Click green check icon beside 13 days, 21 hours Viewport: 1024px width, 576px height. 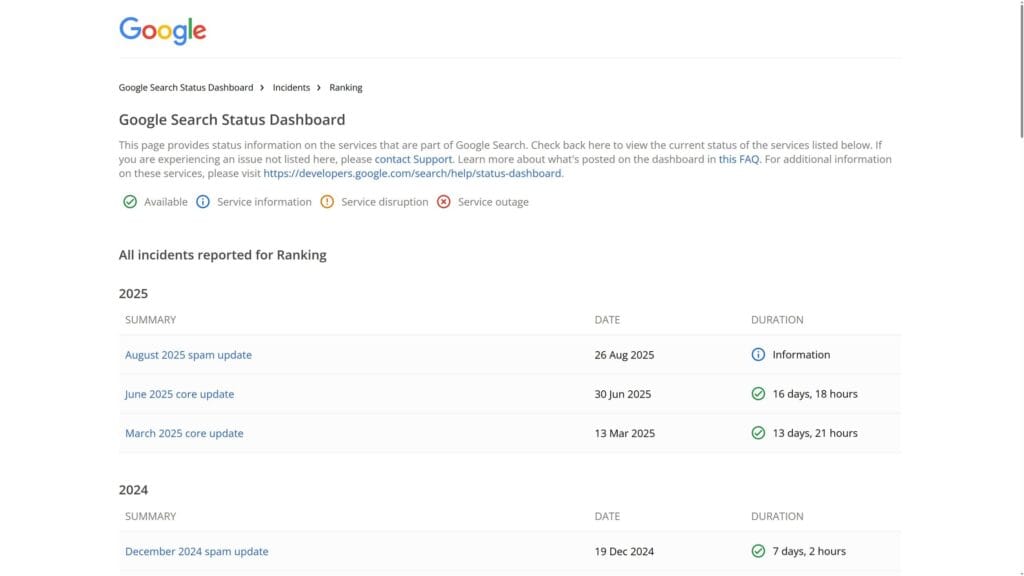(758, 433)
